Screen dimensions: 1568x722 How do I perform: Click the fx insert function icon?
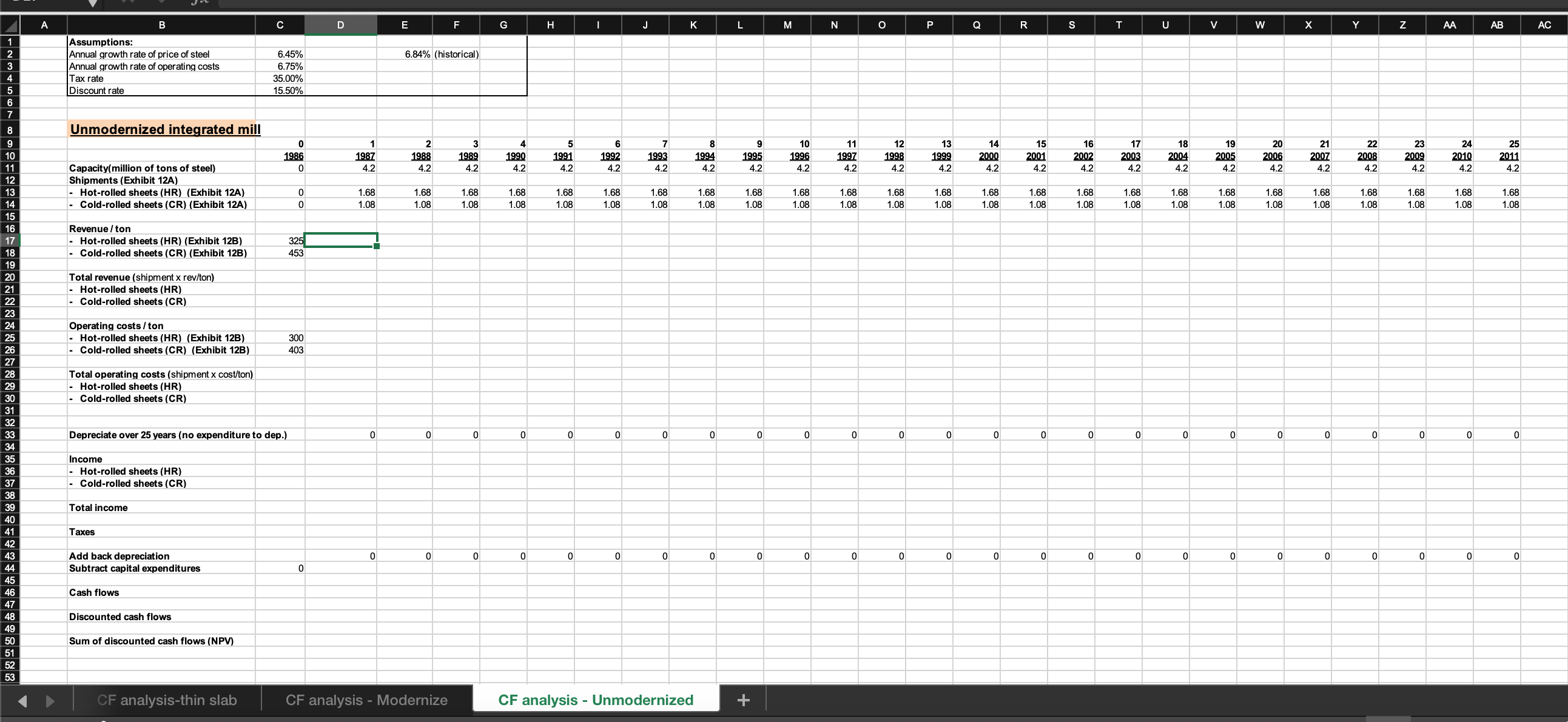click(200, 2)
